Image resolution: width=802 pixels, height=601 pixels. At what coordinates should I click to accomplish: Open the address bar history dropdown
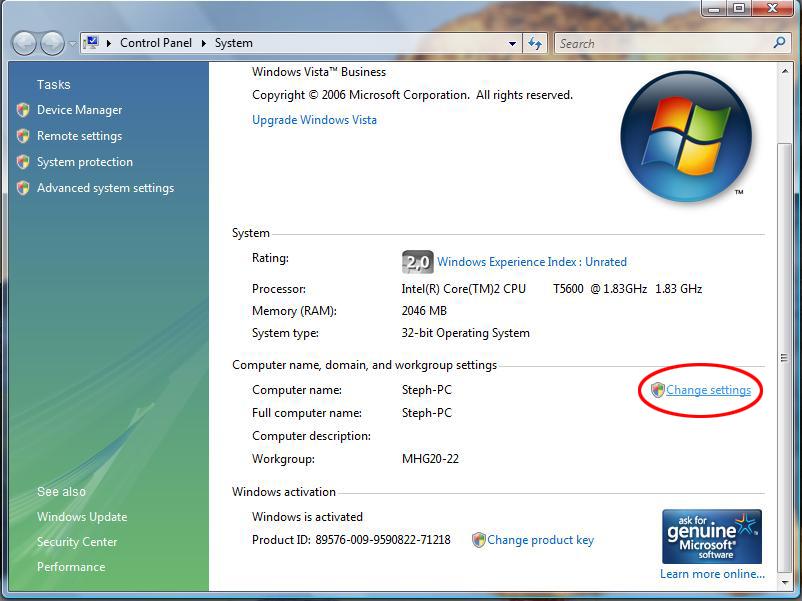point(512,43)
